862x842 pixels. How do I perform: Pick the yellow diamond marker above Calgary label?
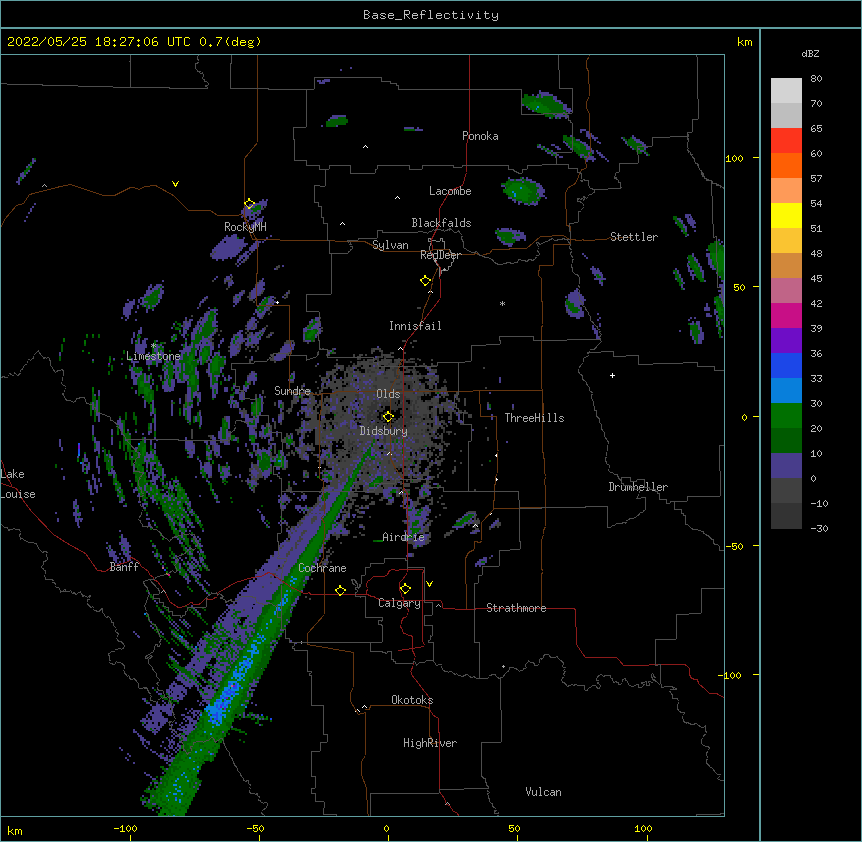(x=405, y=589)
